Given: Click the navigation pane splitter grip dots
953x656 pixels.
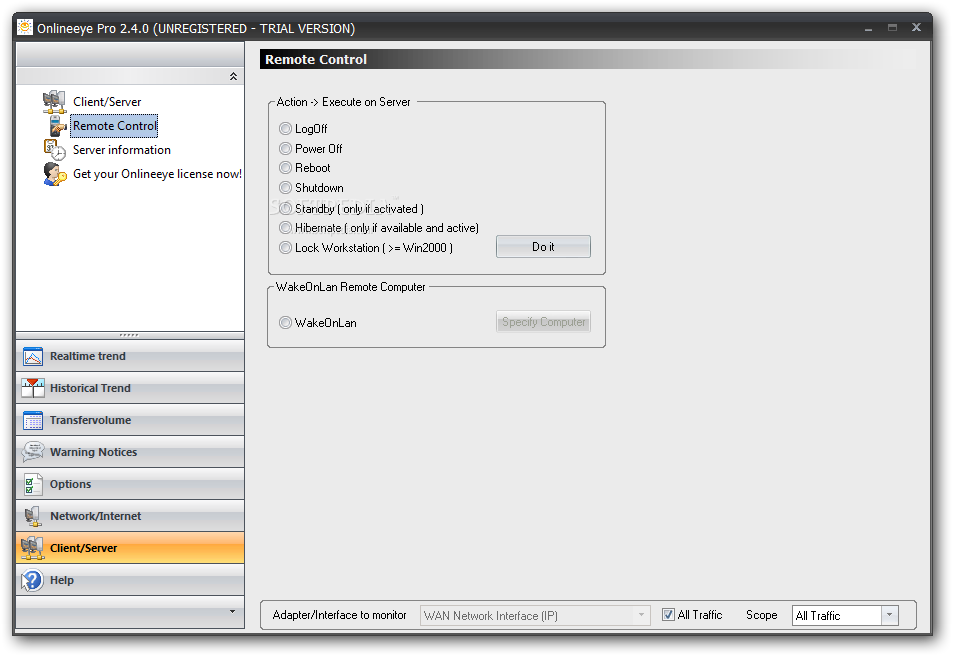Looking at the screenshot, I should click(x=129, y=335).
